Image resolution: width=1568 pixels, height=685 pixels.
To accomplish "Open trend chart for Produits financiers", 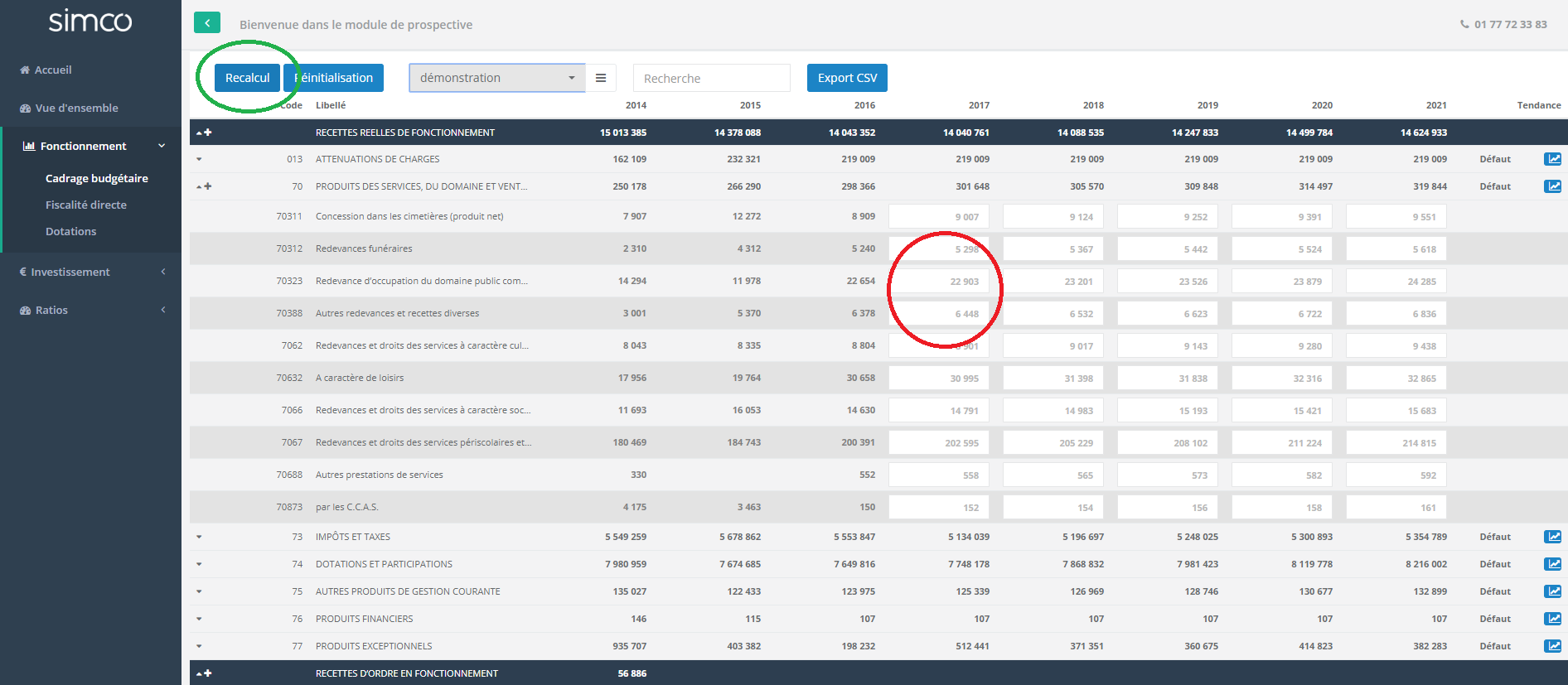I will [x=1552, y=619].
